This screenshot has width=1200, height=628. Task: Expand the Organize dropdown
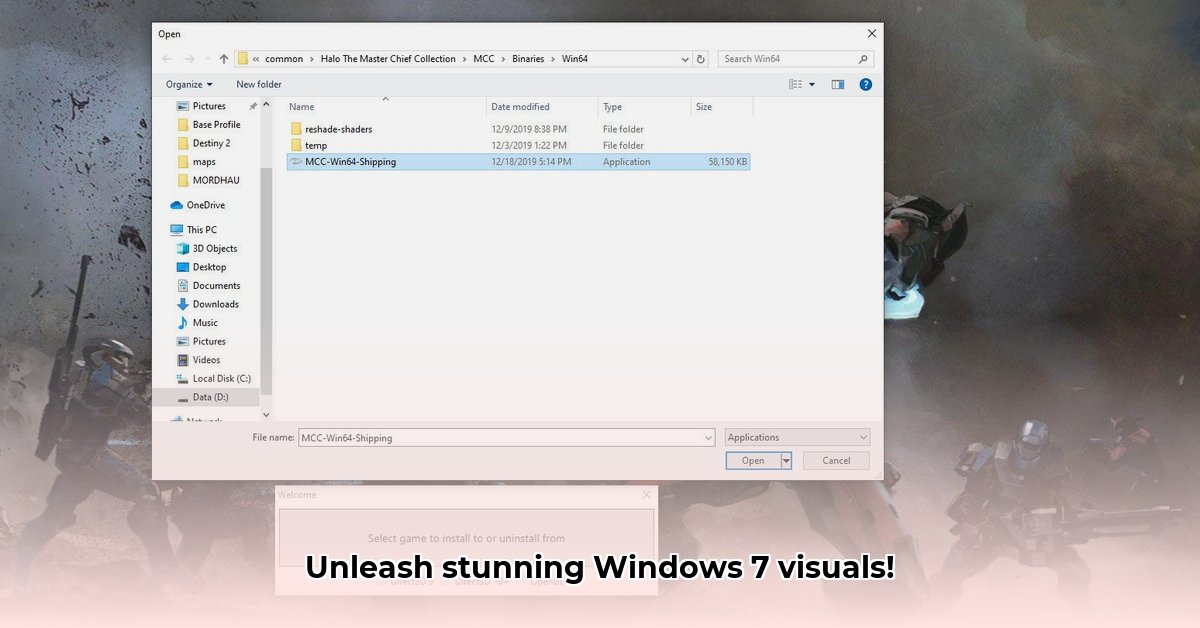tap(189, 84)
